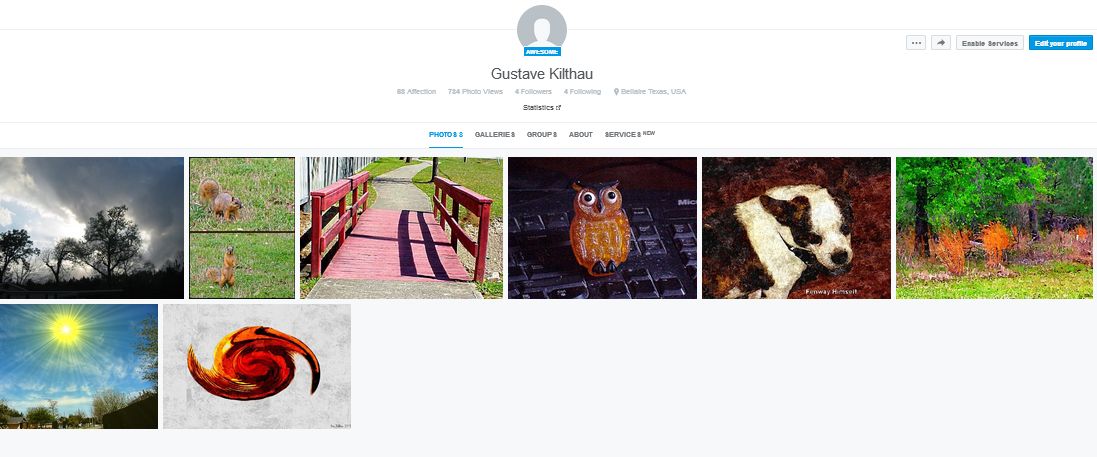
Task: Open the Groups tab
Action: (x=542, y=134)
